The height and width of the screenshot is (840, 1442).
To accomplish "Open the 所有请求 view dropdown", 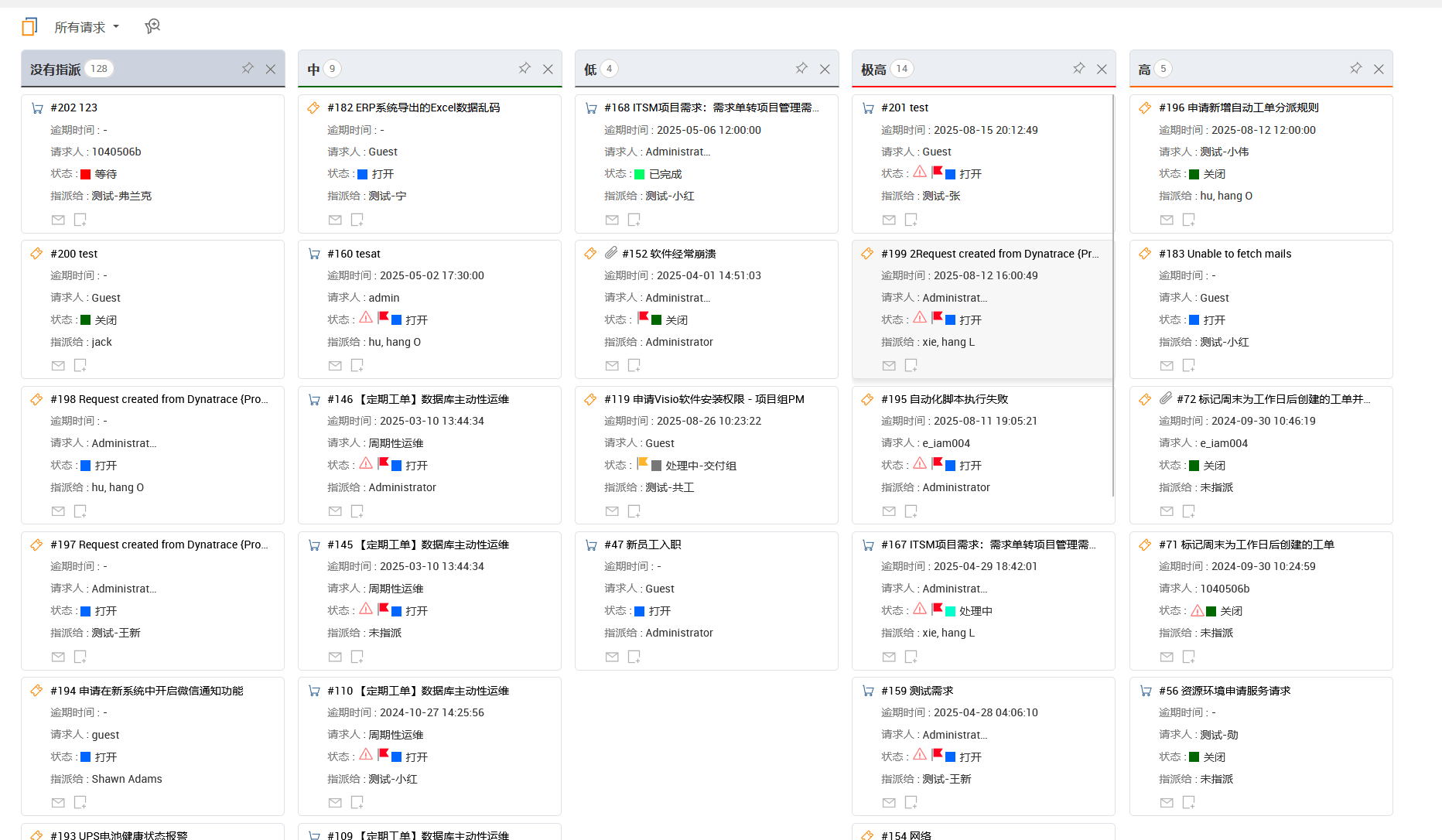I will point(87,27).
